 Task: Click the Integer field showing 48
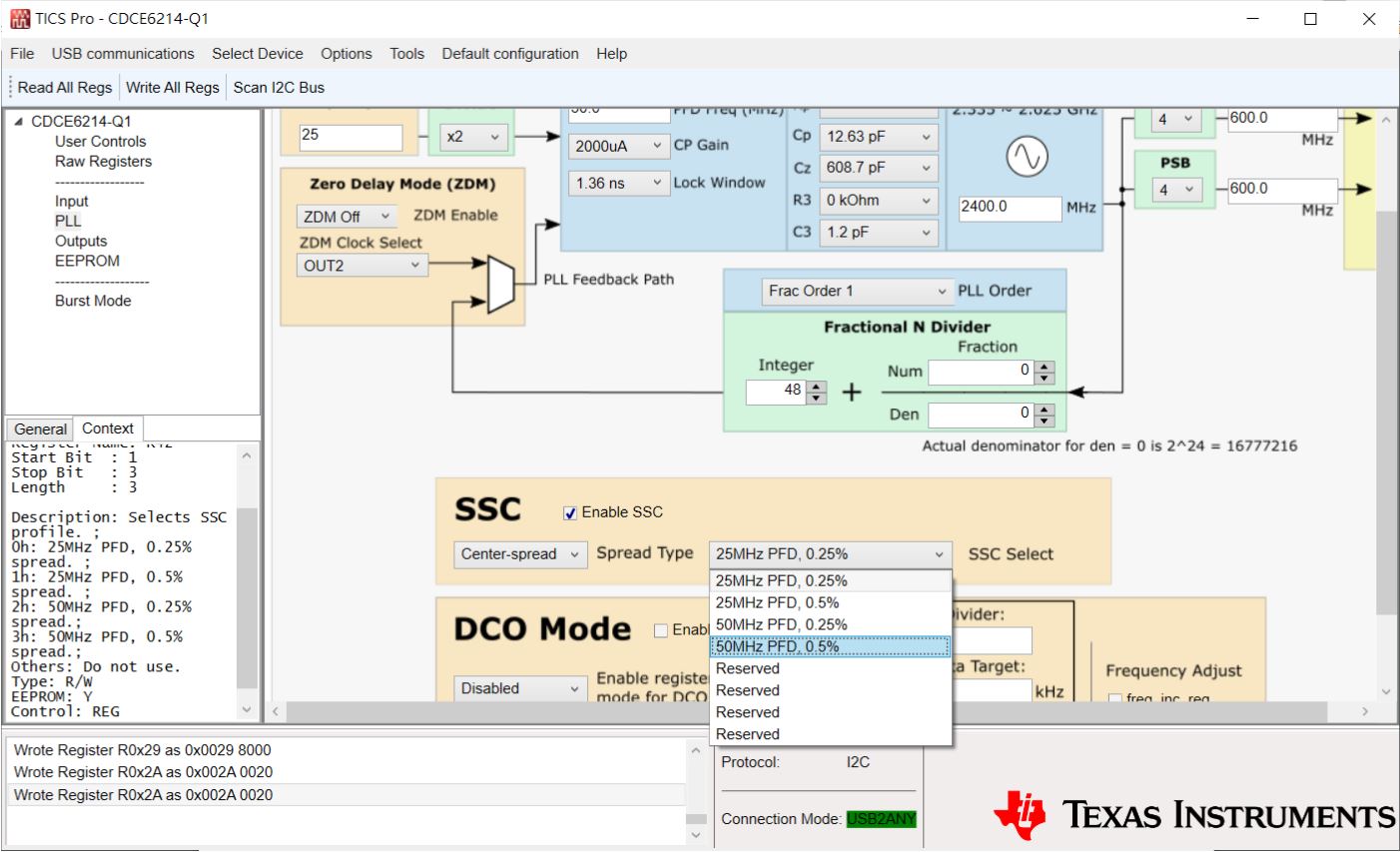(777, 392)
